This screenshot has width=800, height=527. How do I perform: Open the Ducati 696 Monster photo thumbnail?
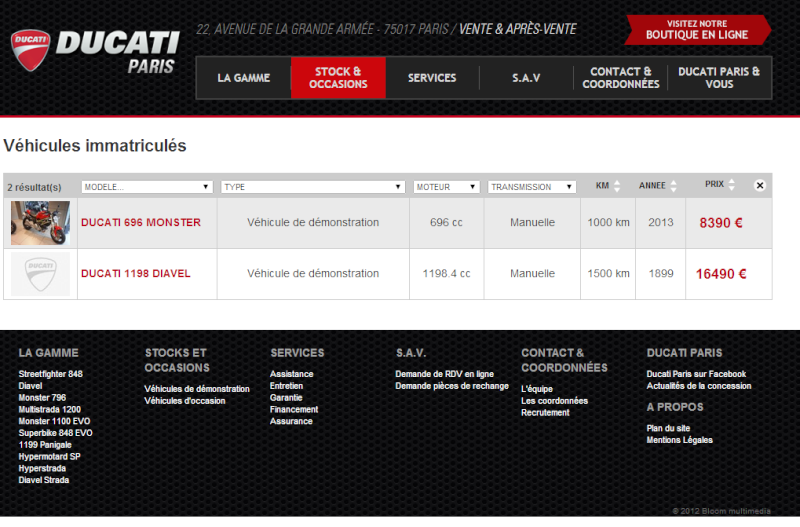pyautogui.click(x=40, y=223)
